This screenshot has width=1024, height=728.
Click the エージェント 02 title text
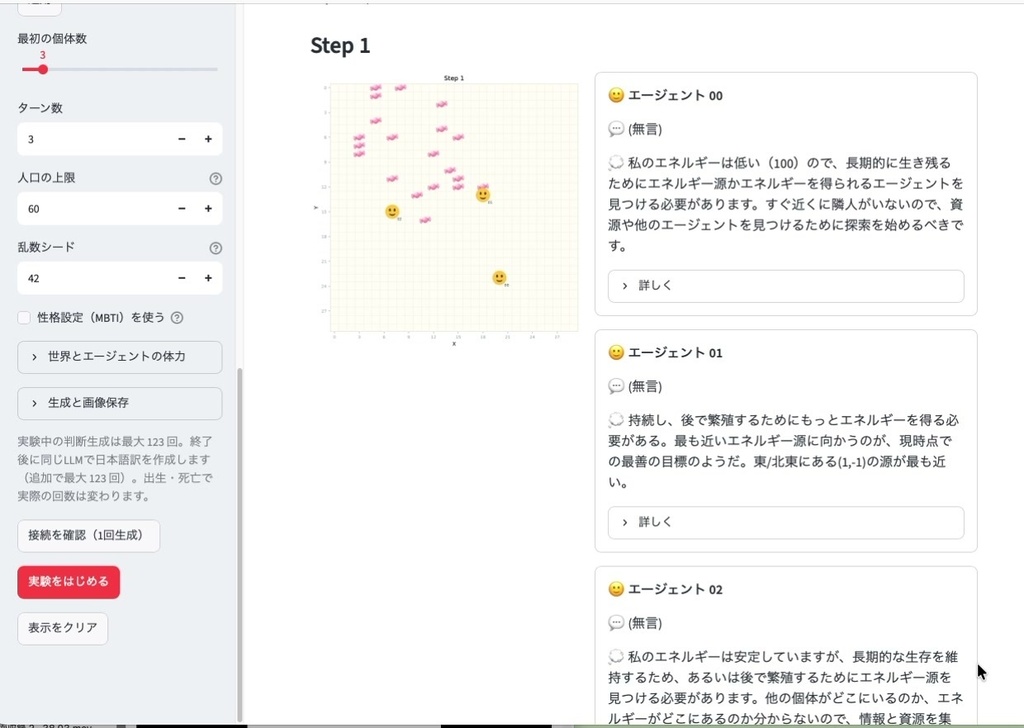click(x=675, y=589)
